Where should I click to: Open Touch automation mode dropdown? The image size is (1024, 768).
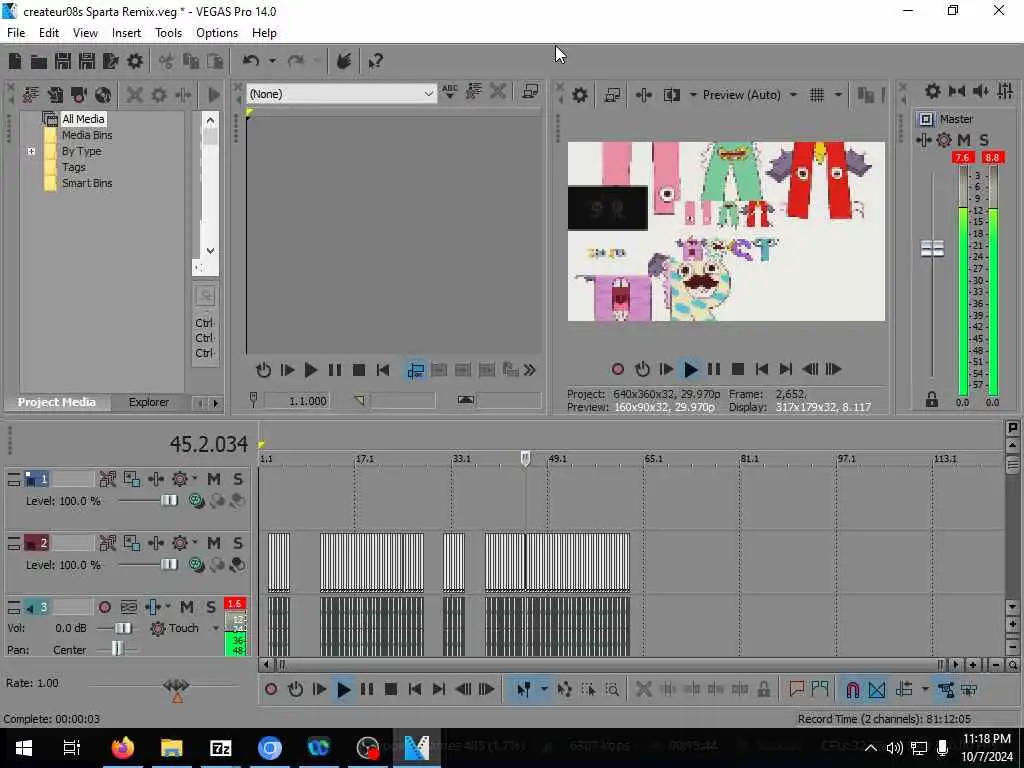coord(215,628)
